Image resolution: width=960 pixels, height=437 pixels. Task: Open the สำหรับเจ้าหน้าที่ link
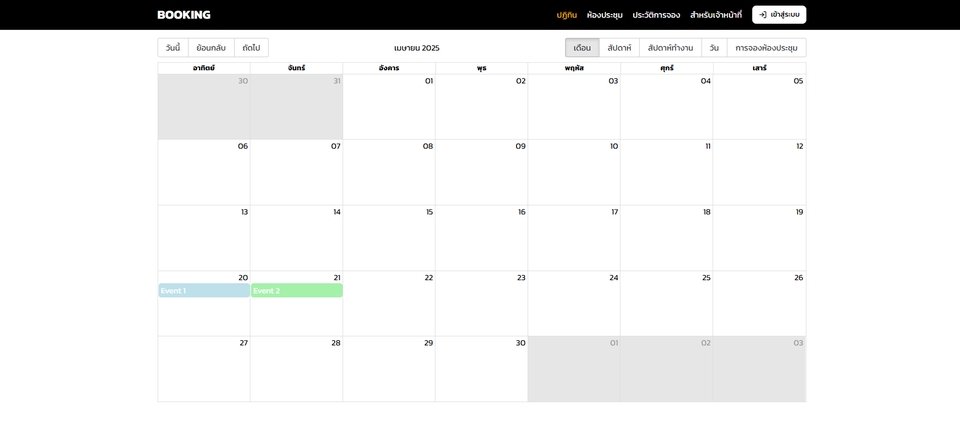(716, 15)
